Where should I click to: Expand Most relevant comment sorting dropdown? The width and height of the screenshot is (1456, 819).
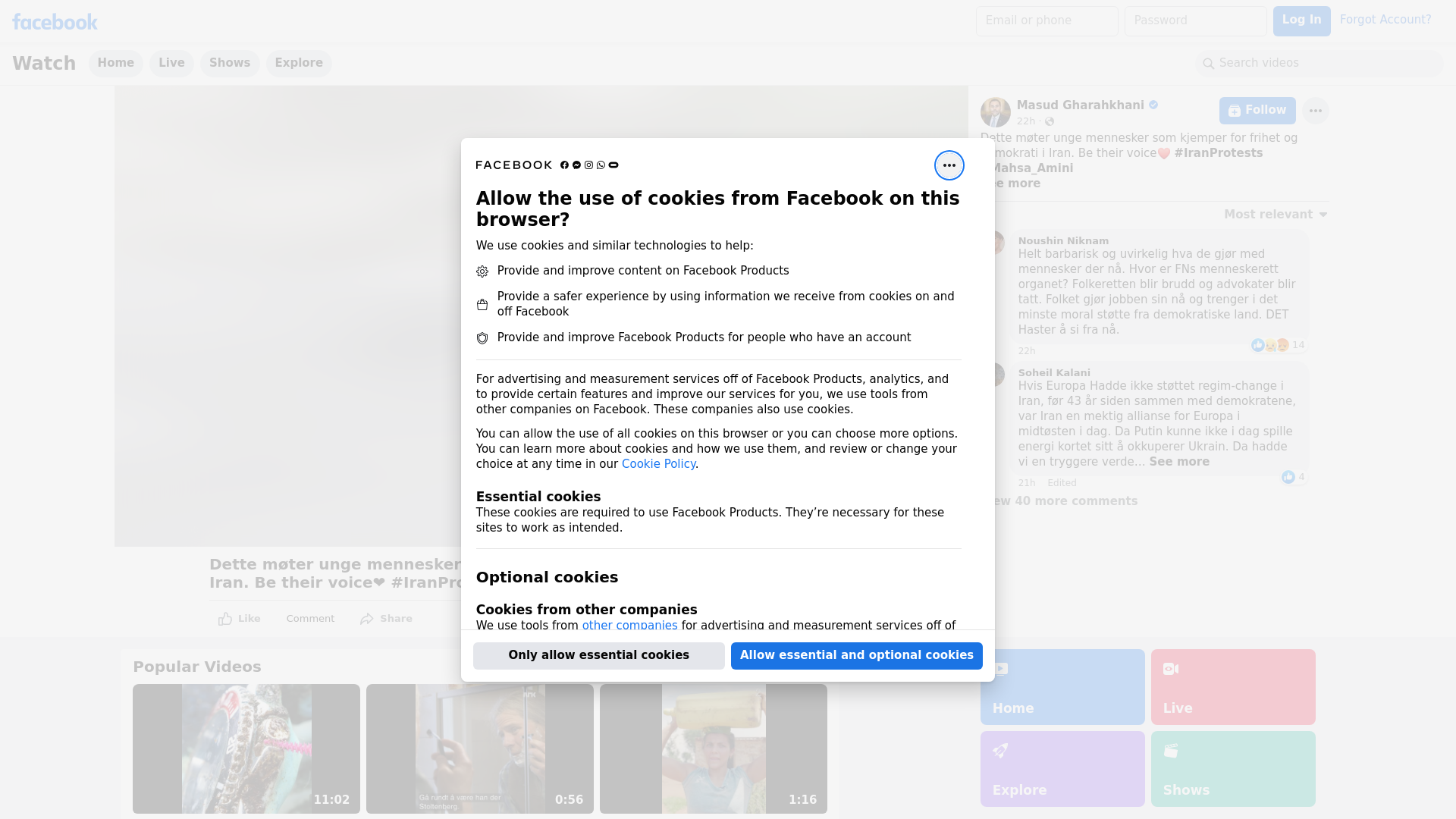pos(1276,215)
